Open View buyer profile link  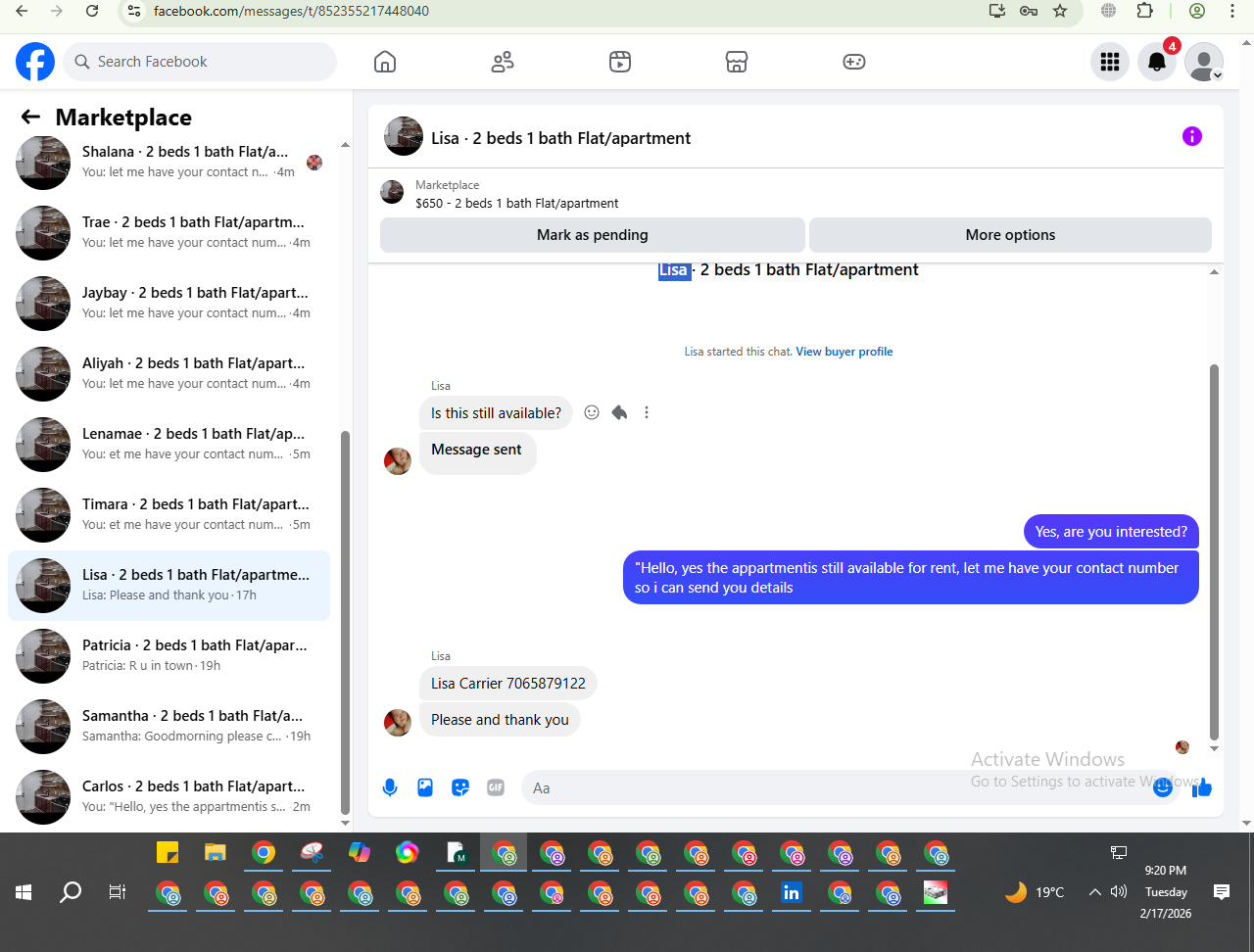844,352
